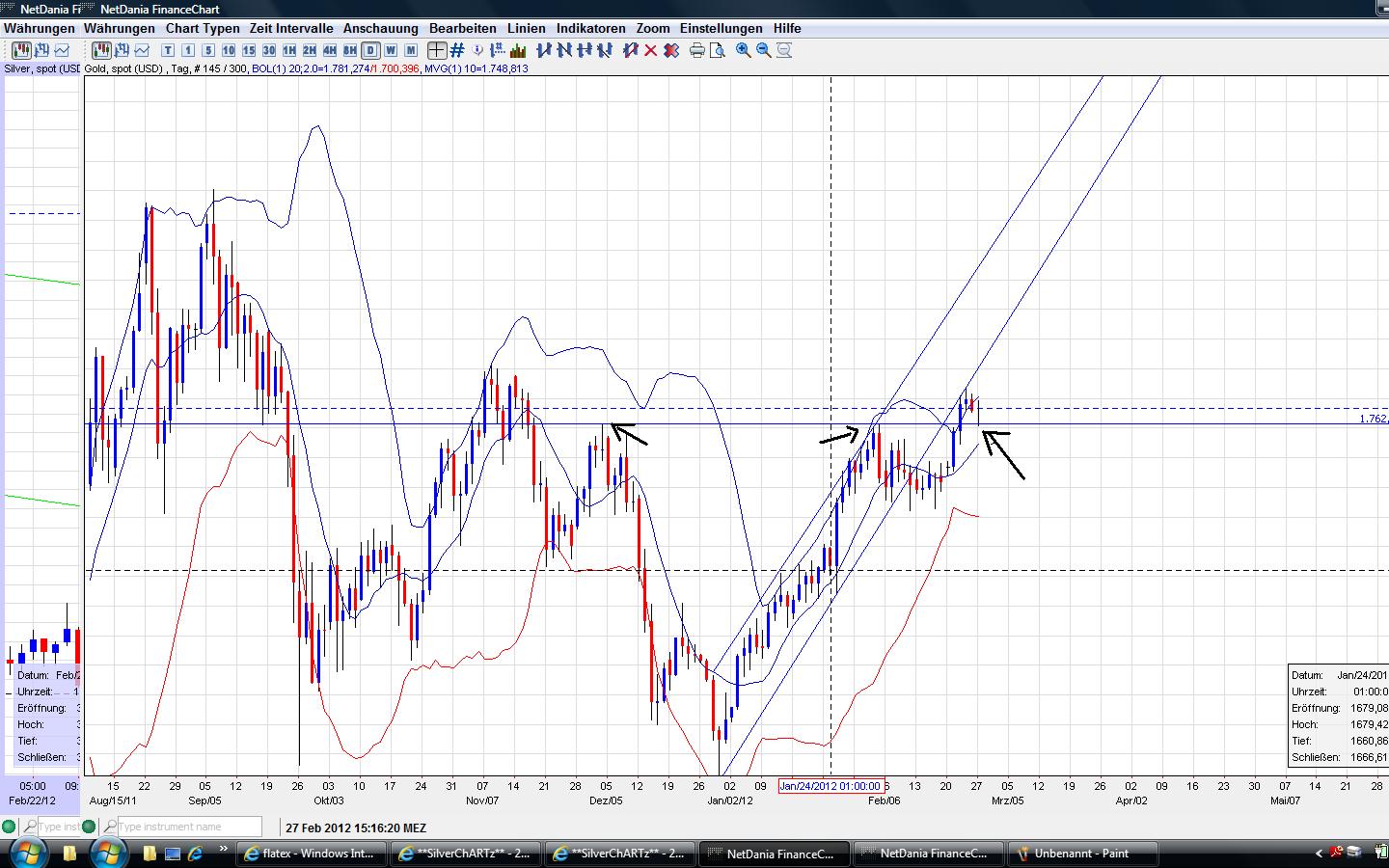
Task: Open the histogram indicators icon
Action: [518, 50]
